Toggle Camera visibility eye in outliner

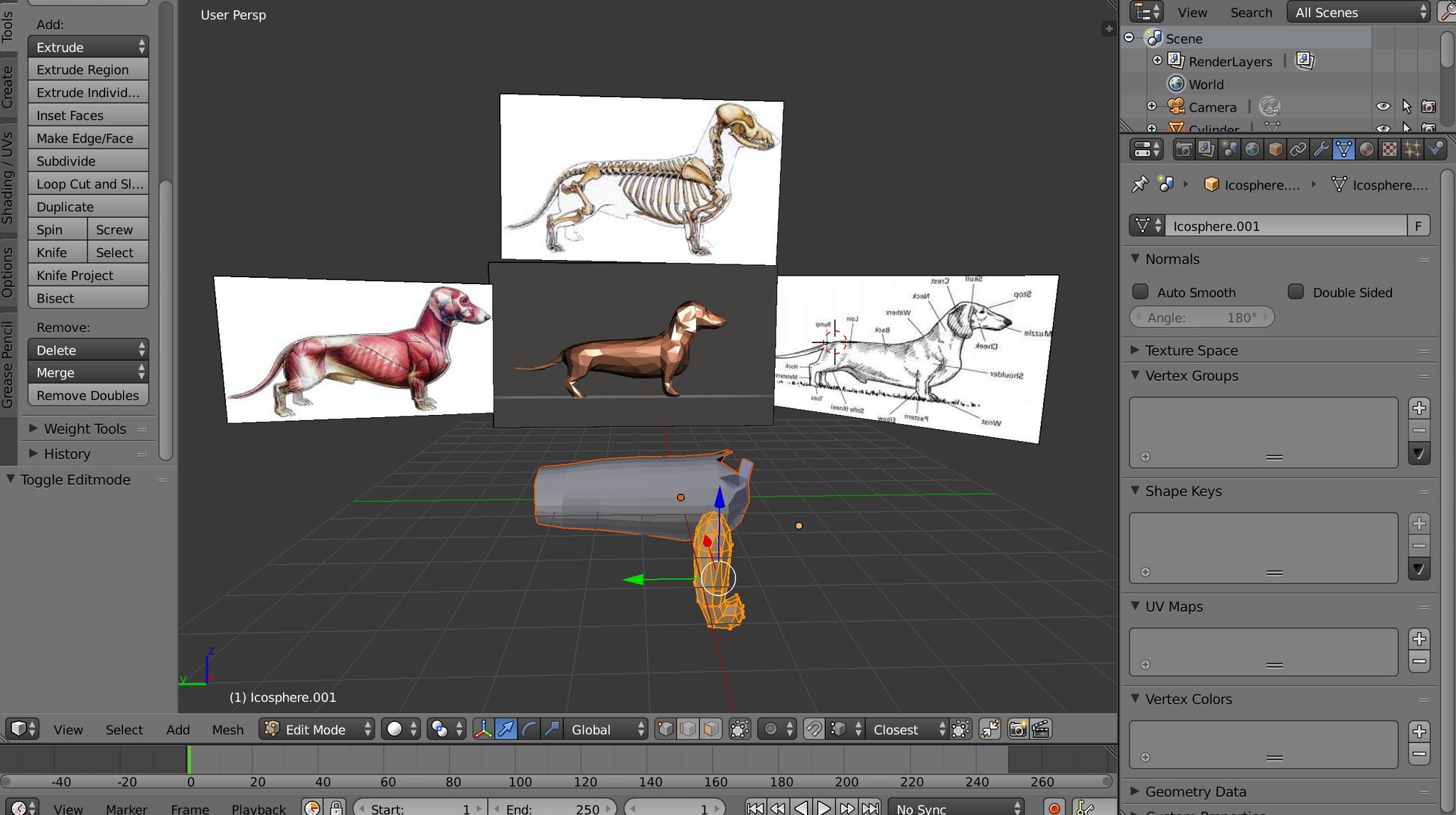tap(1383, 107)
